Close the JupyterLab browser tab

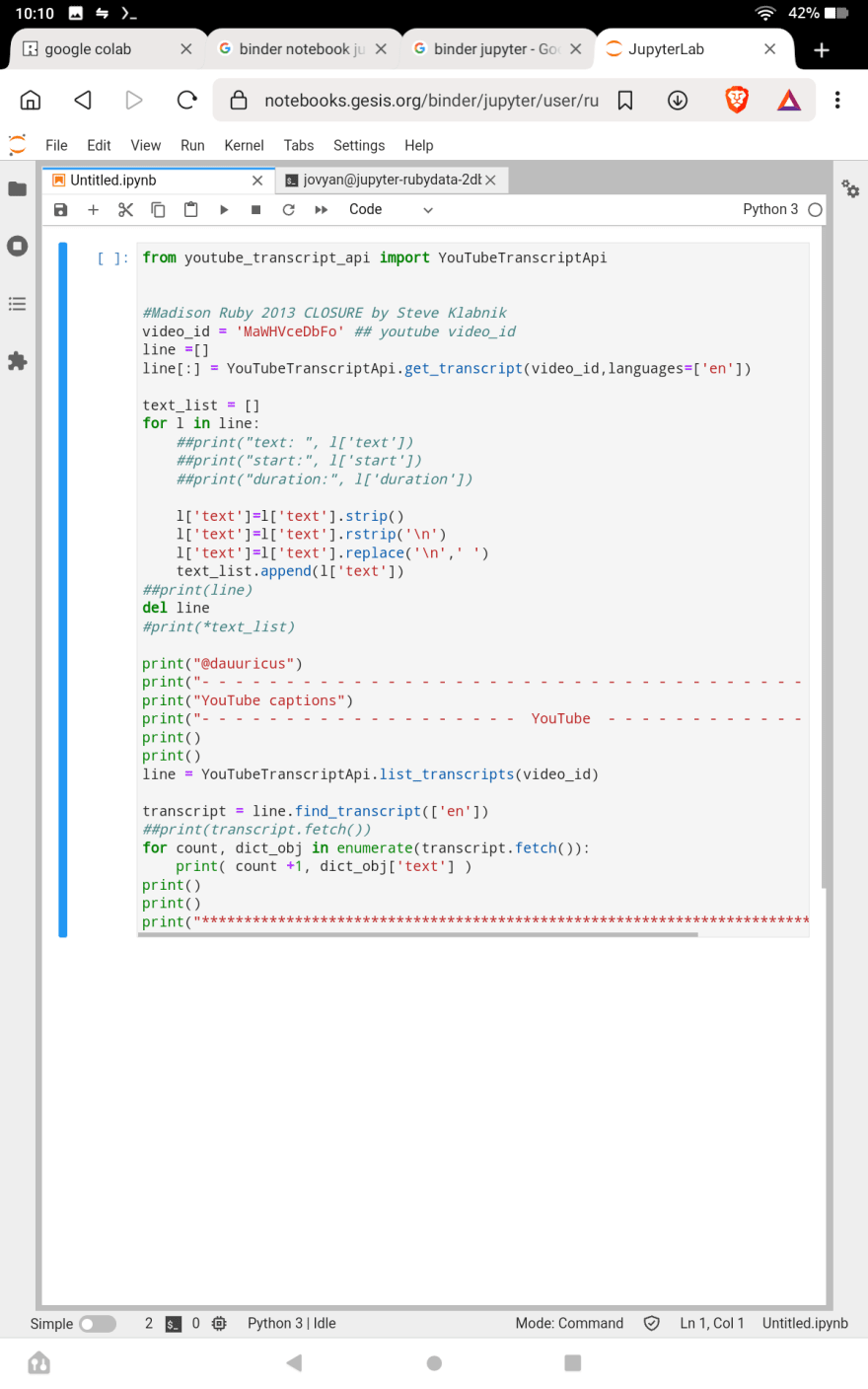tap(770, 49)
